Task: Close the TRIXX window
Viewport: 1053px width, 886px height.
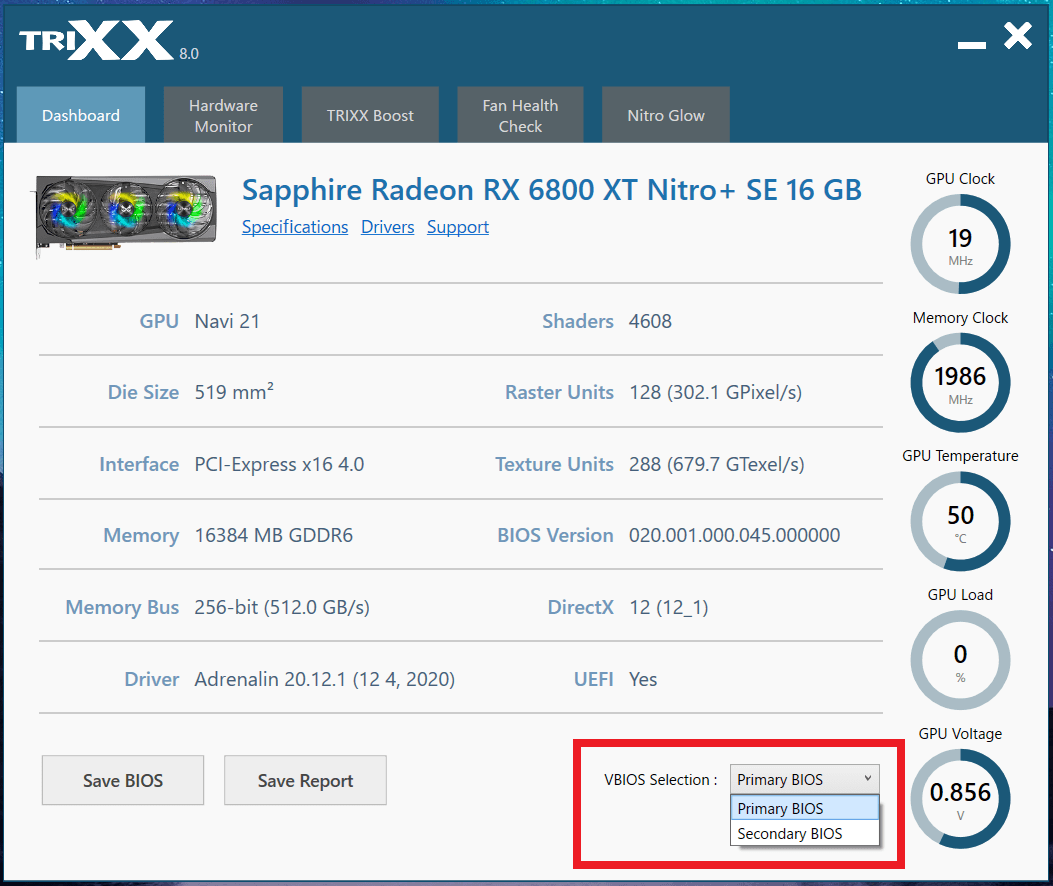Action: (x=1017, y=36)
